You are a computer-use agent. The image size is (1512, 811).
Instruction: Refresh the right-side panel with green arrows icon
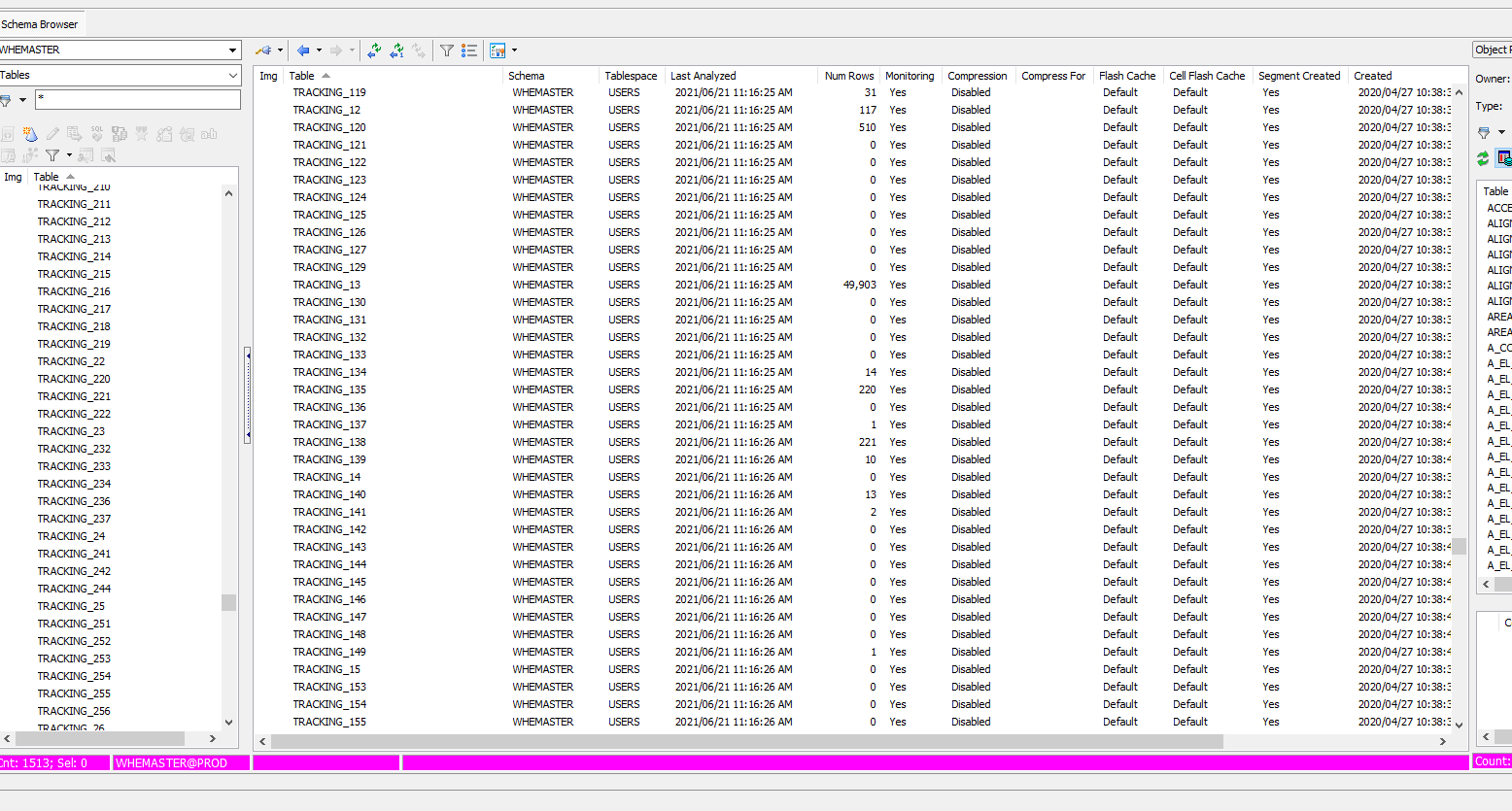point(1482,158)
